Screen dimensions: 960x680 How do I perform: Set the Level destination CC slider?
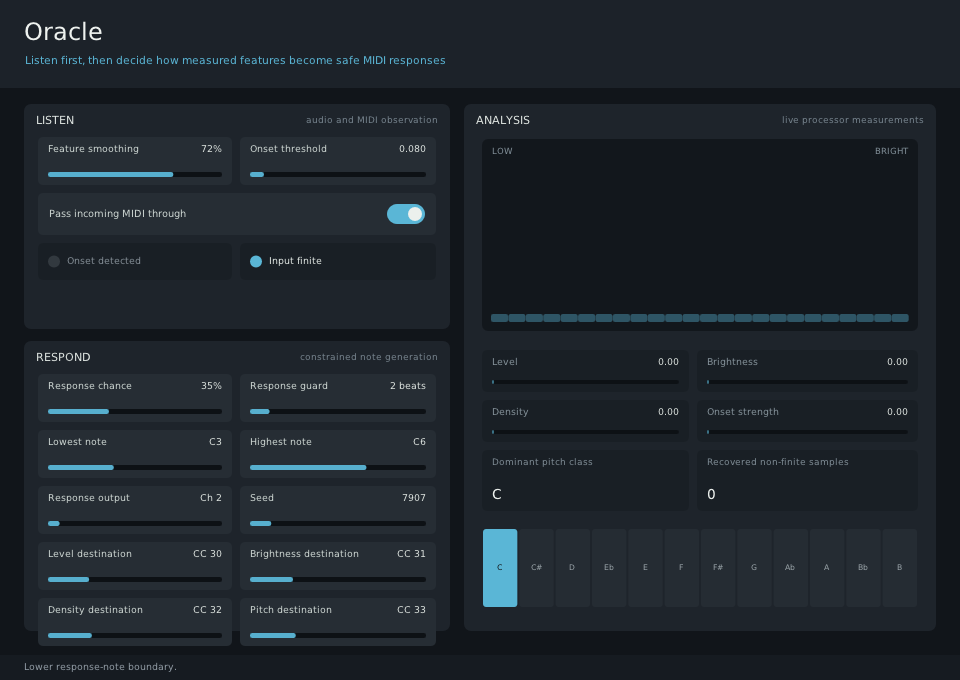click(x=135, y=580)
